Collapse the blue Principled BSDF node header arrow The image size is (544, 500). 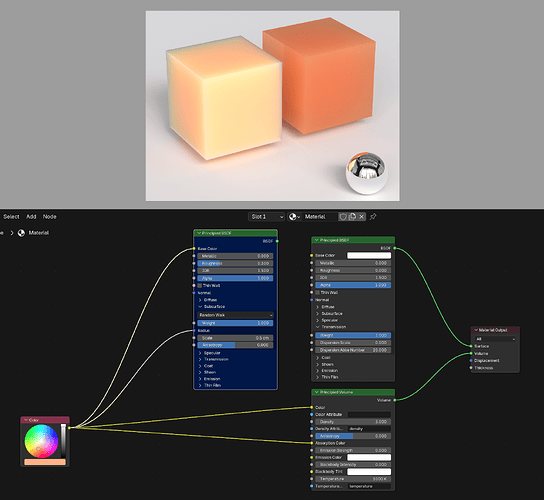(199, 233)
